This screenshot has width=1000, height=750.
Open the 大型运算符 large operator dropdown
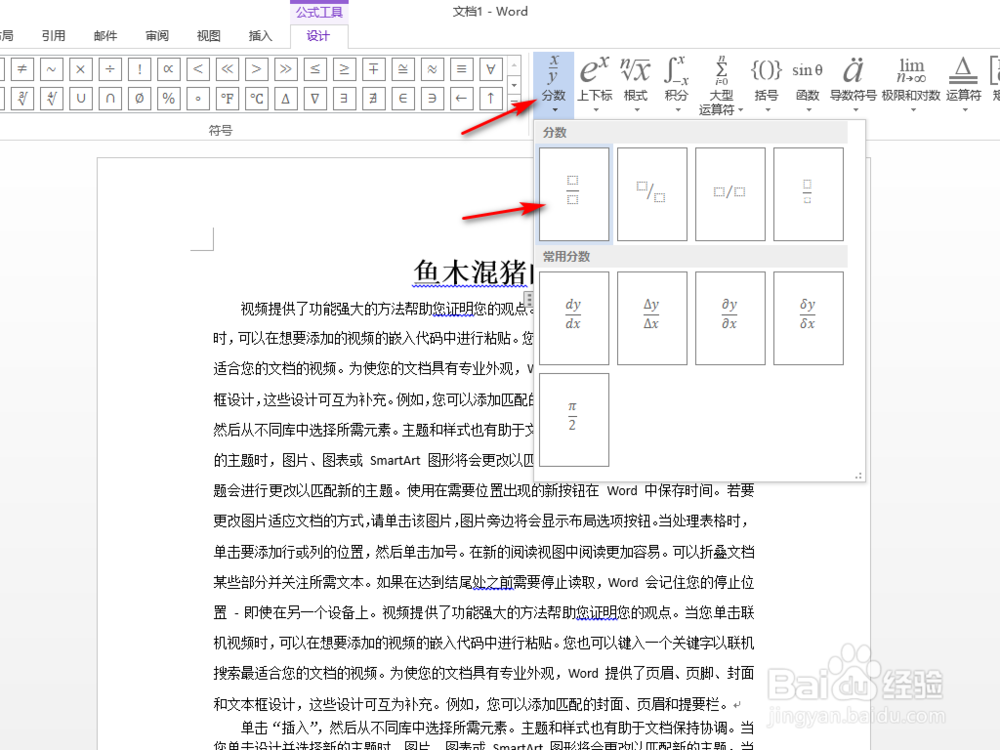pos(721,84)
